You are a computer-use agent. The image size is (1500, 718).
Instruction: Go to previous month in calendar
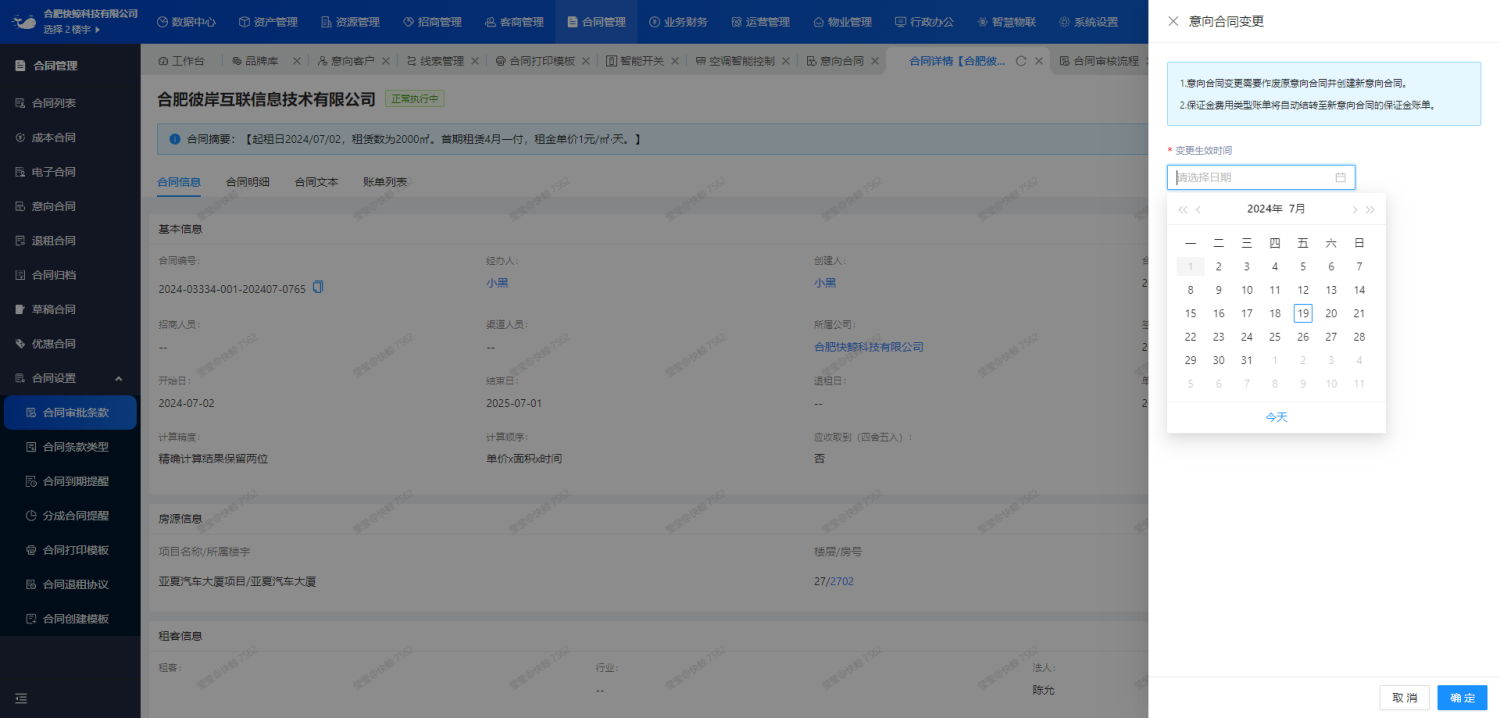(1199, 210)
